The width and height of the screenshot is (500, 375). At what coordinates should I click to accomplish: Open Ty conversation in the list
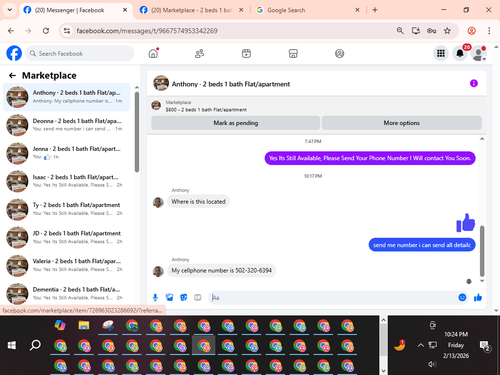click(x=67, y=209)
